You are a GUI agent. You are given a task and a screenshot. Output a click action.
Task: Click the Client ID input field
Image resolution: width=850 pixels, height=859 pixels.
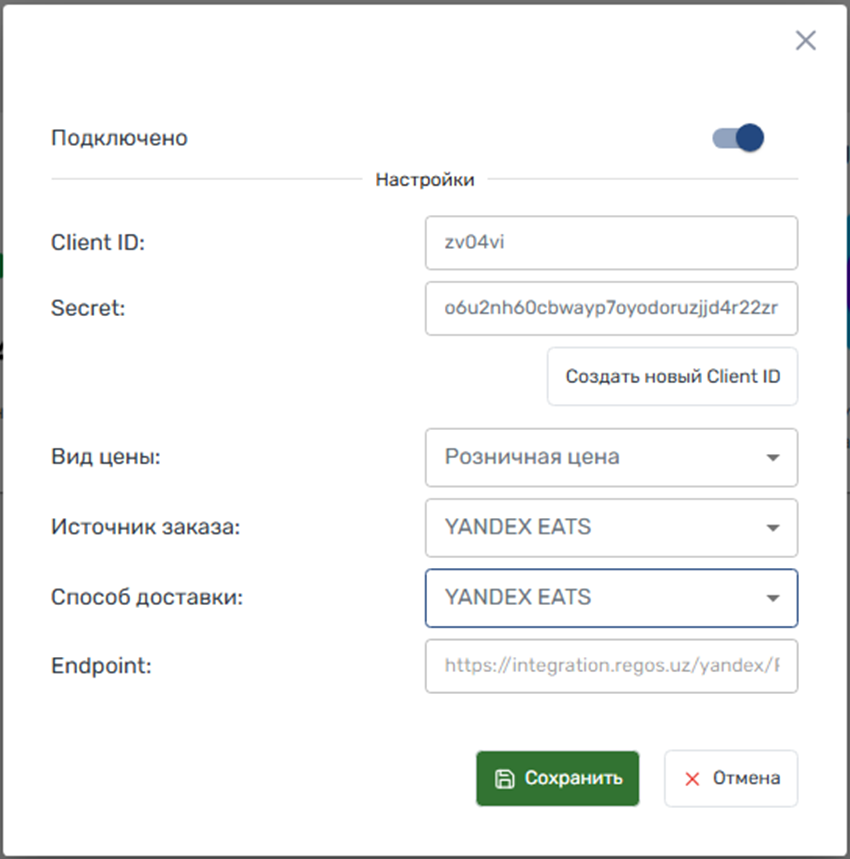point(611,243)
